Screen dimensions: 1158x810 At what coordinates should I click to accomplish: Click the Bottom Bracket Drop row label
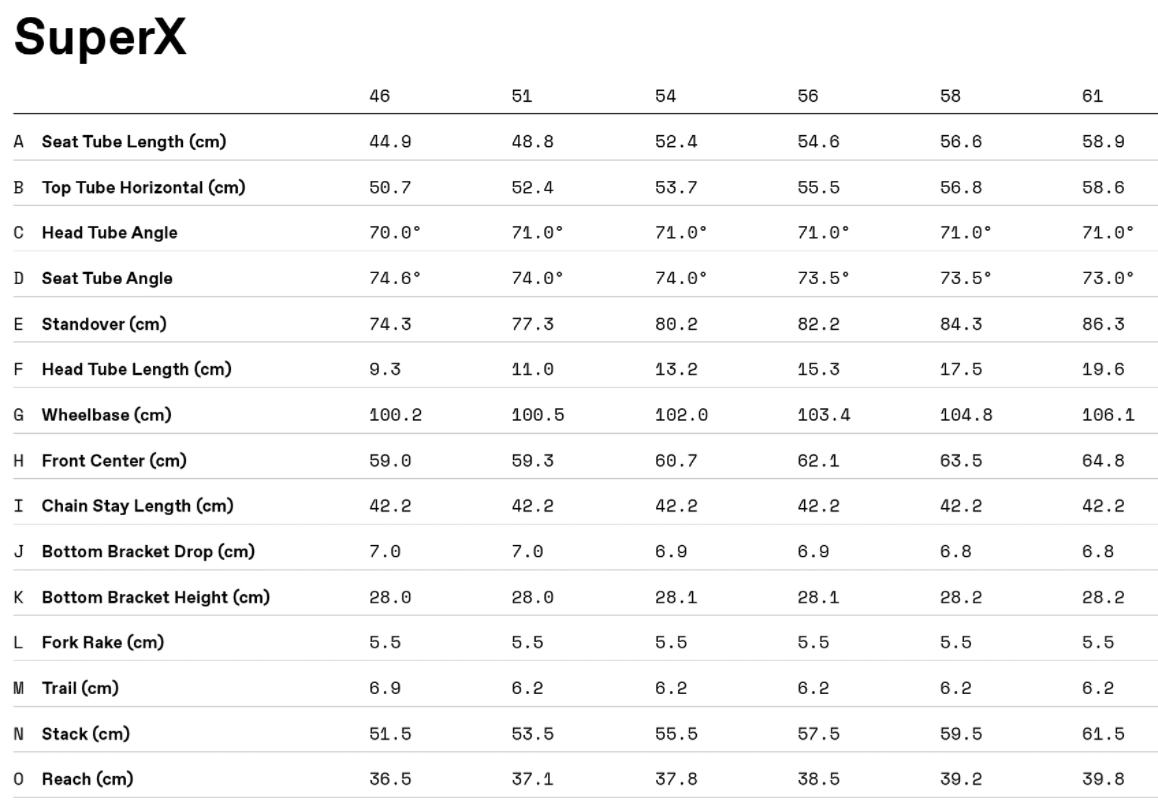point(148,551)
